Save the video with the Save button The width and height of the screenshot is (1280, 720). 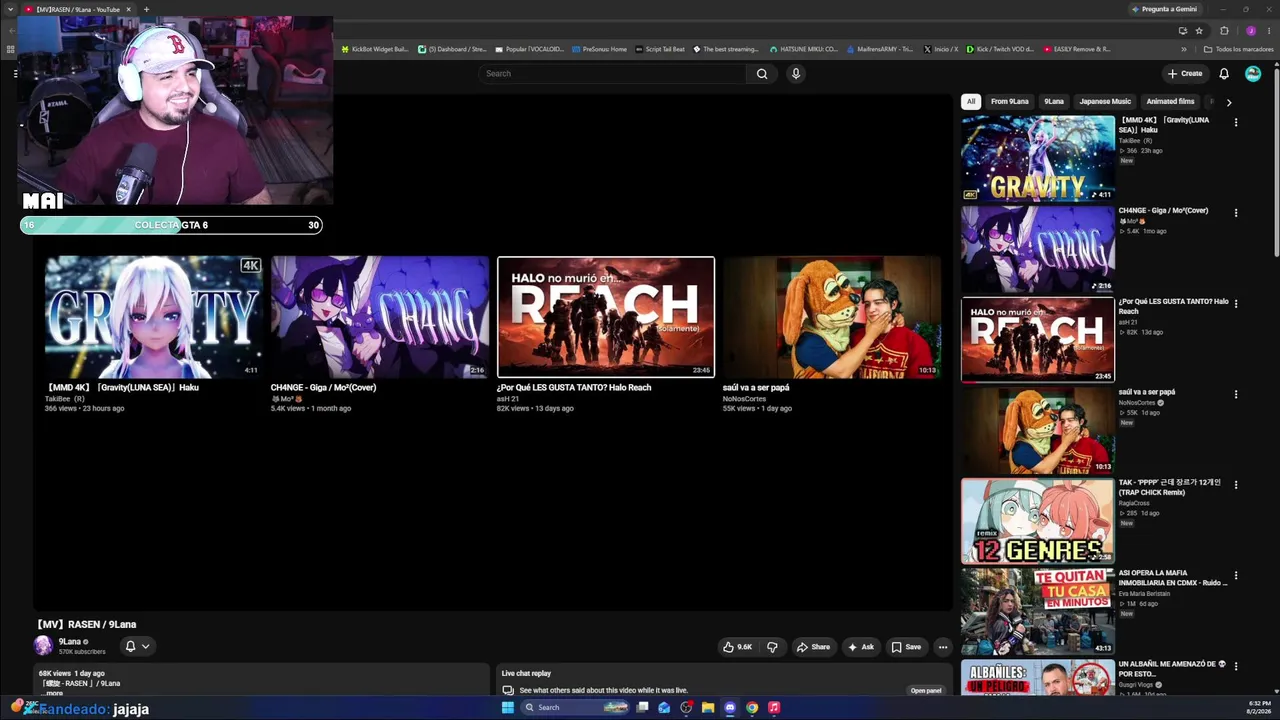coord(906,647)
